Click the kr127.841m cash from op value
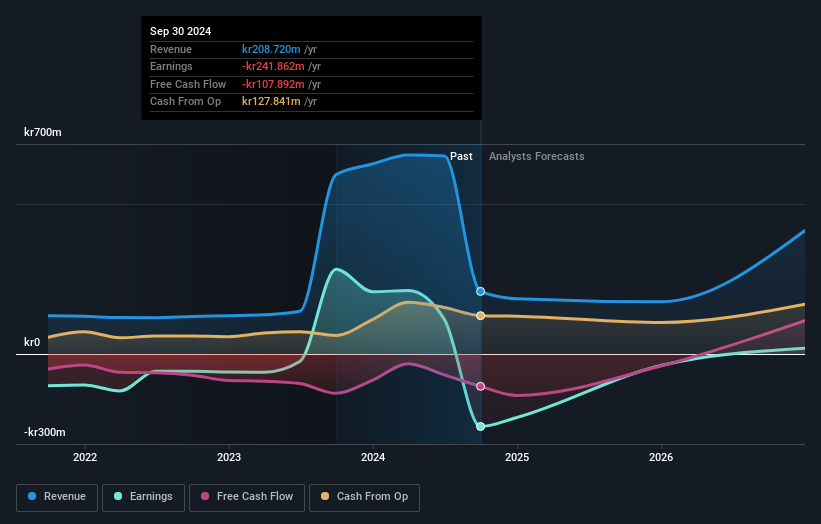Image resolution: width=821 pixels, height=524 pixels. [271, 102]
